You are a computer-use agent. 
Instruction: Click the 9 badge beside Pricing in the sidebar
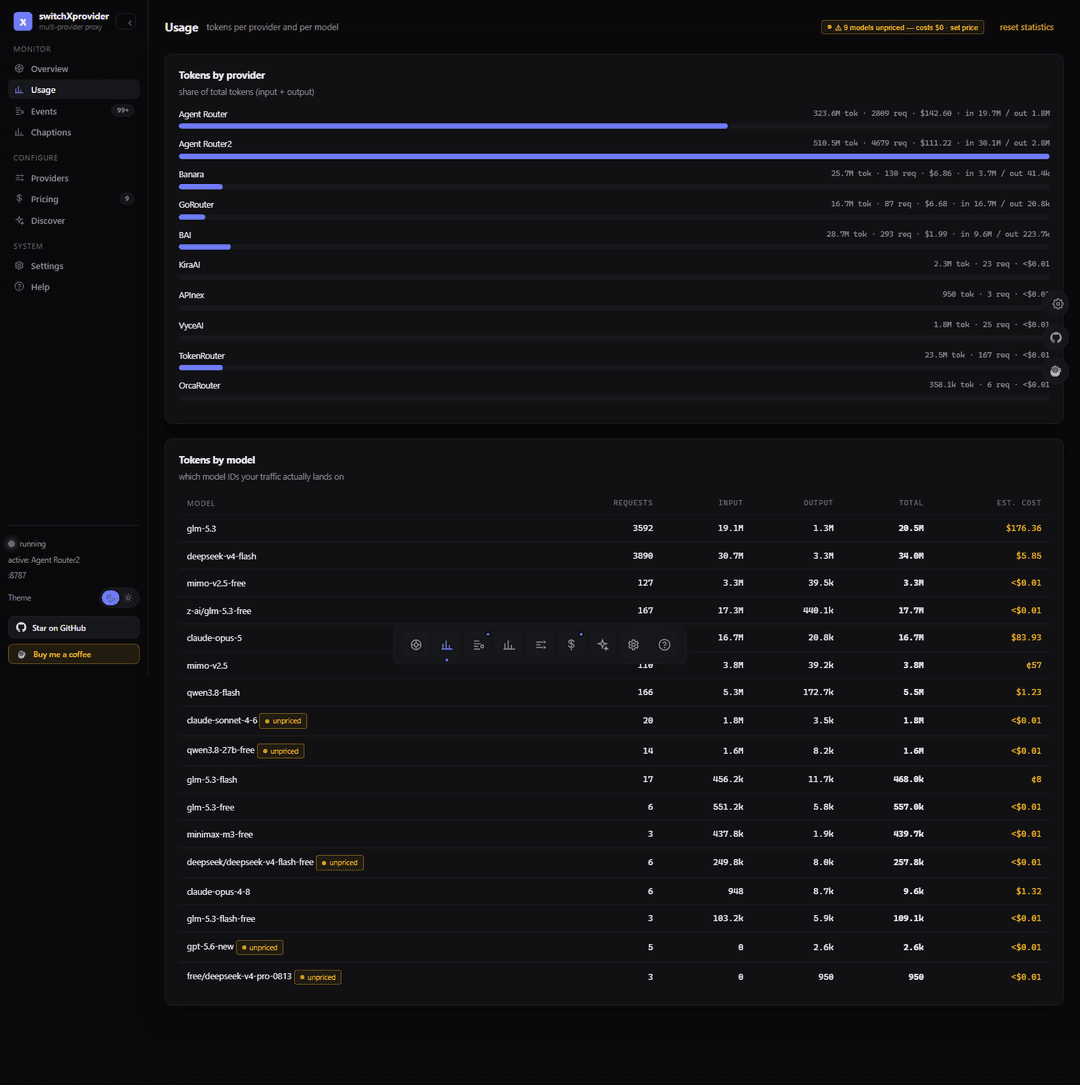(127, 199)
